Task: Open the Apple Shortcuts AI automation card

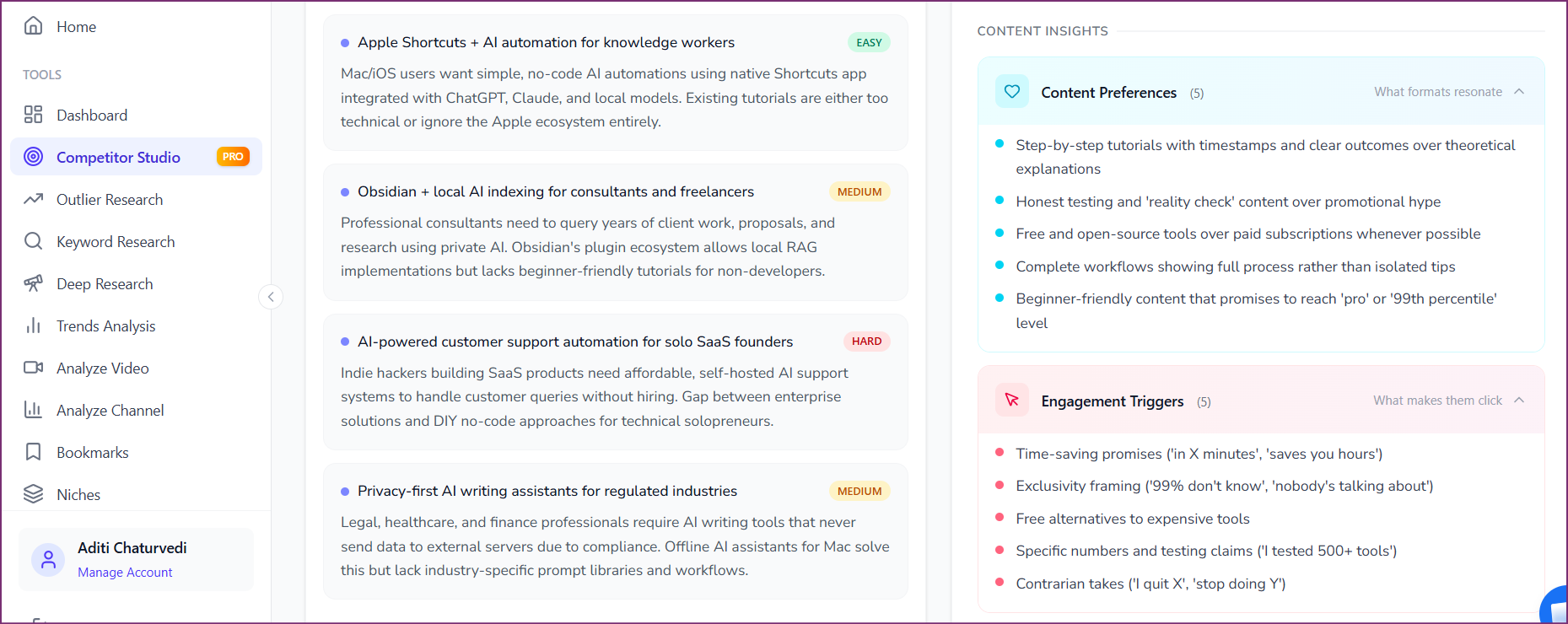Action: click(546, 42)
